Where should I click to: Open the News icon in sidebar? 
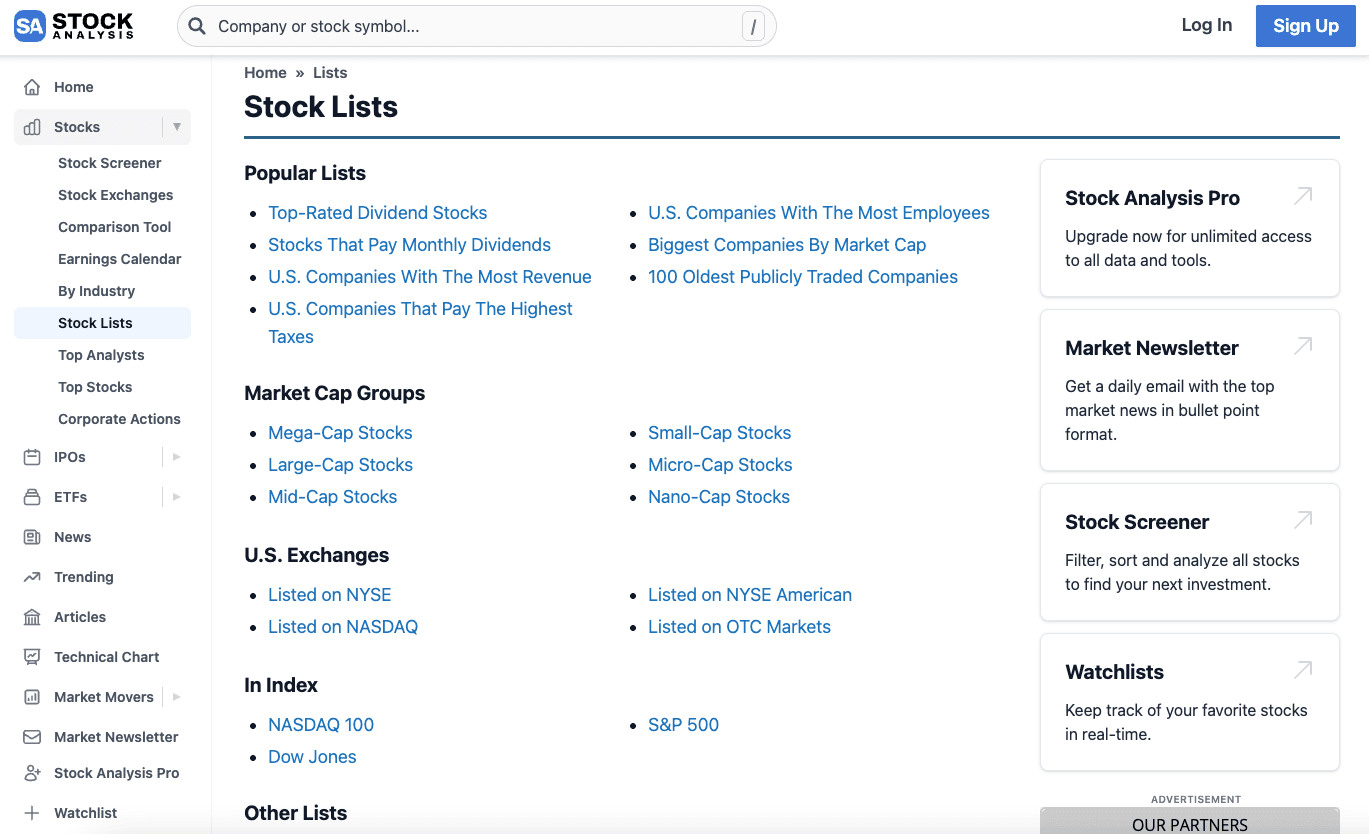pos(30,537)
